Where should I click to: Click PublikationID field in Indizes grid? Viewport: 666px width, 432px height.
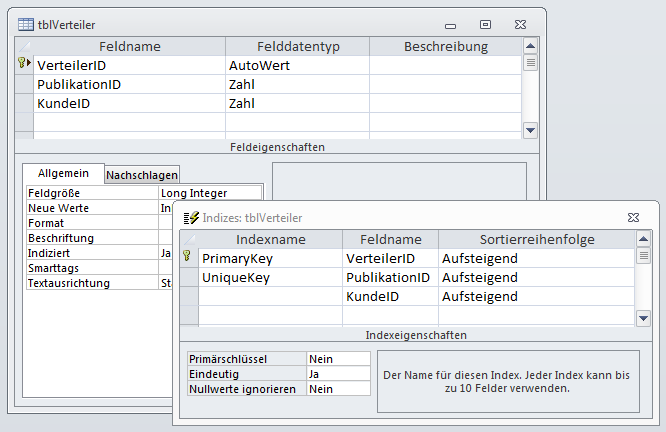390,277
